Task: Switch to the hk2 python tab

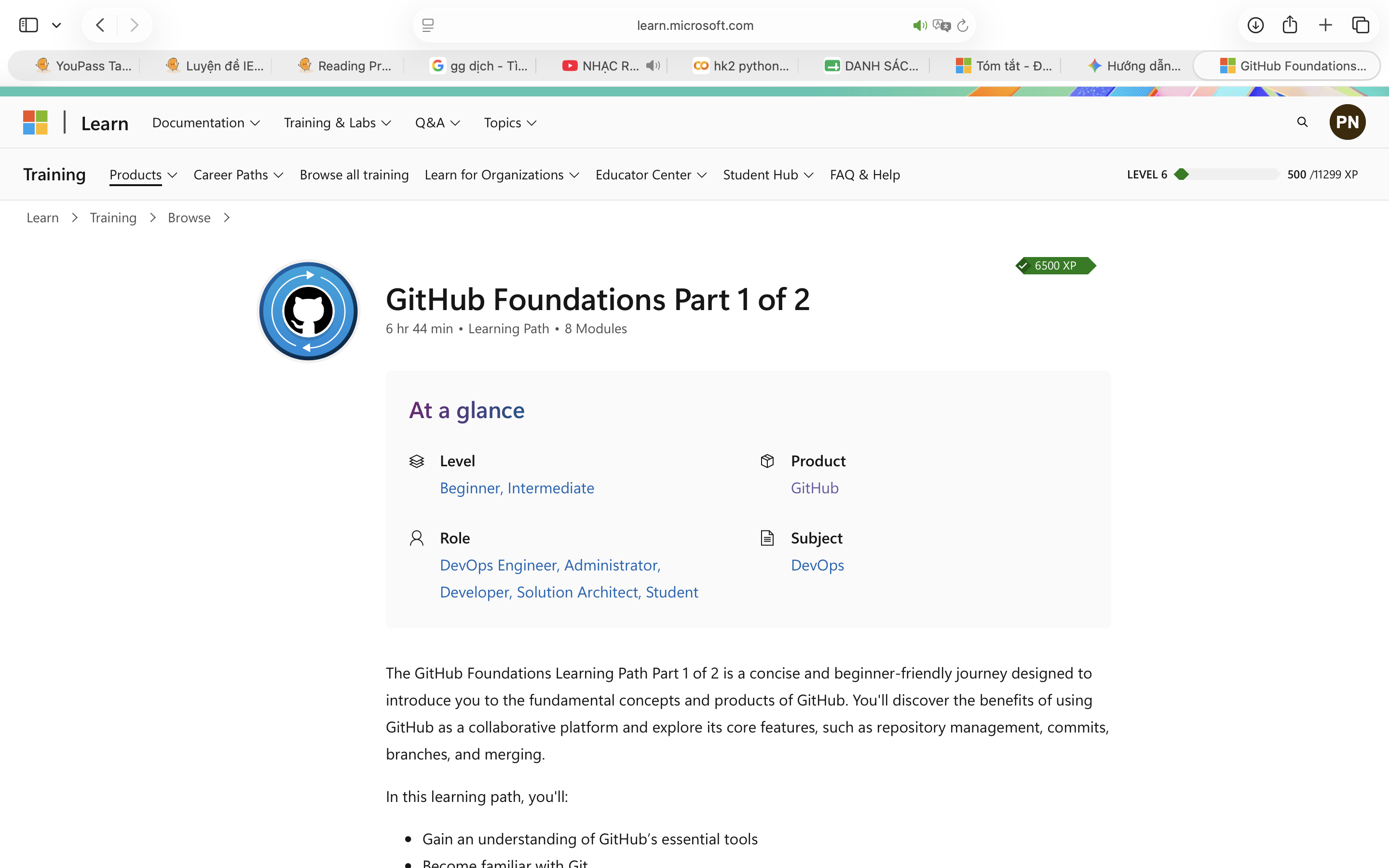Action: pyautogui.click(x=740, y=66)
